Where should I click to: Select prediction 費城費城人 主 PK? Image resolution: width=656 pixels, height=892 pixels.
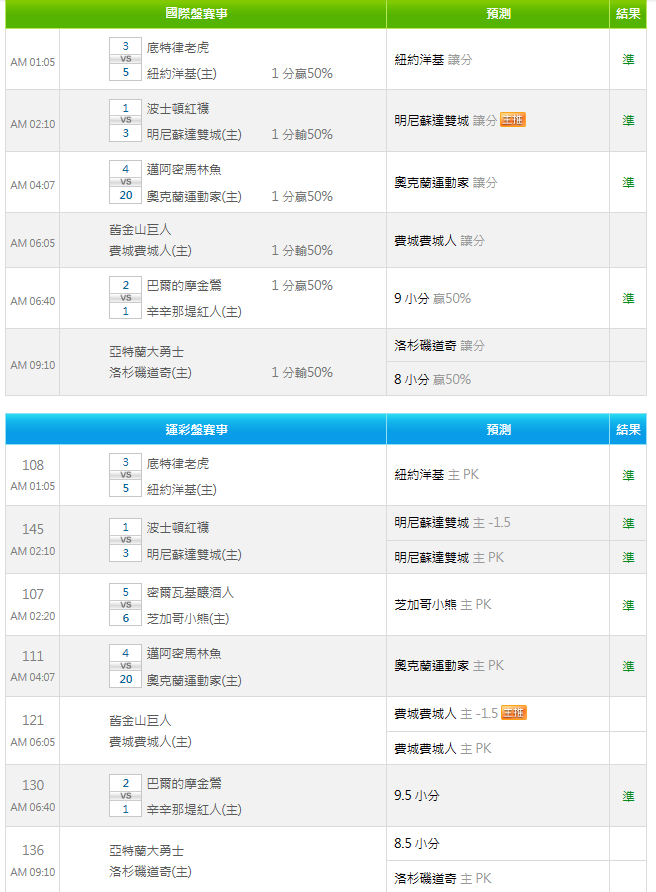point(443,749)
